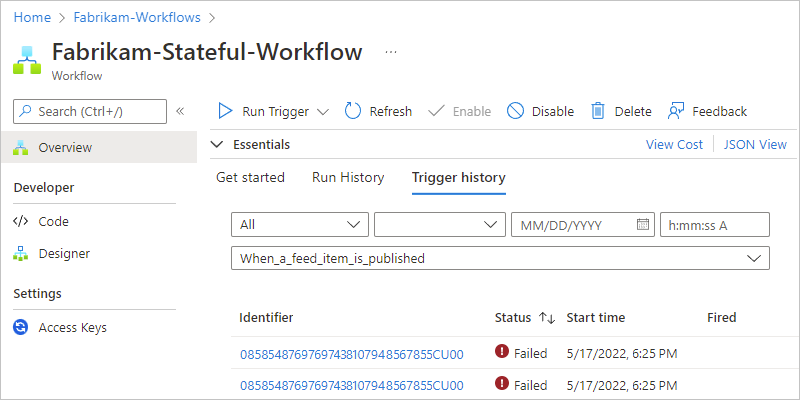The image size is (800, 400).
Task: Open Code under Developer
Action: 54,221
